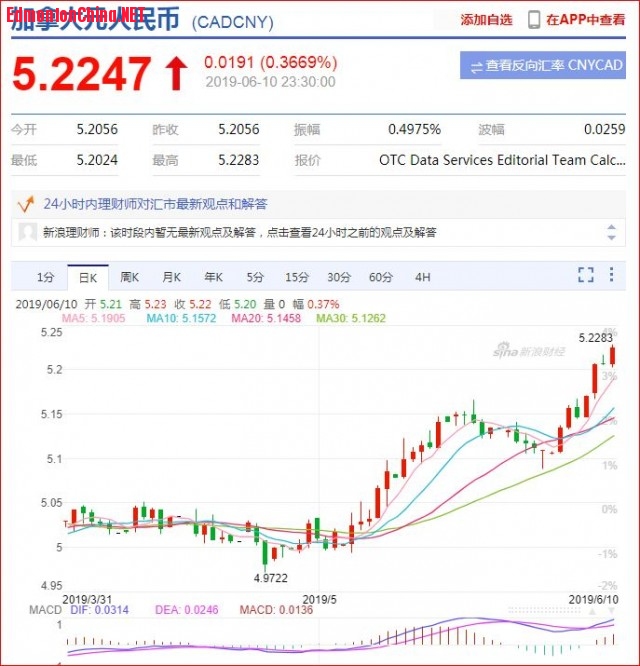The width and height of the screenshot is (640, 666).
Task: Click the speech bubble icon before 新浪理财师
Action: point(28,232)
